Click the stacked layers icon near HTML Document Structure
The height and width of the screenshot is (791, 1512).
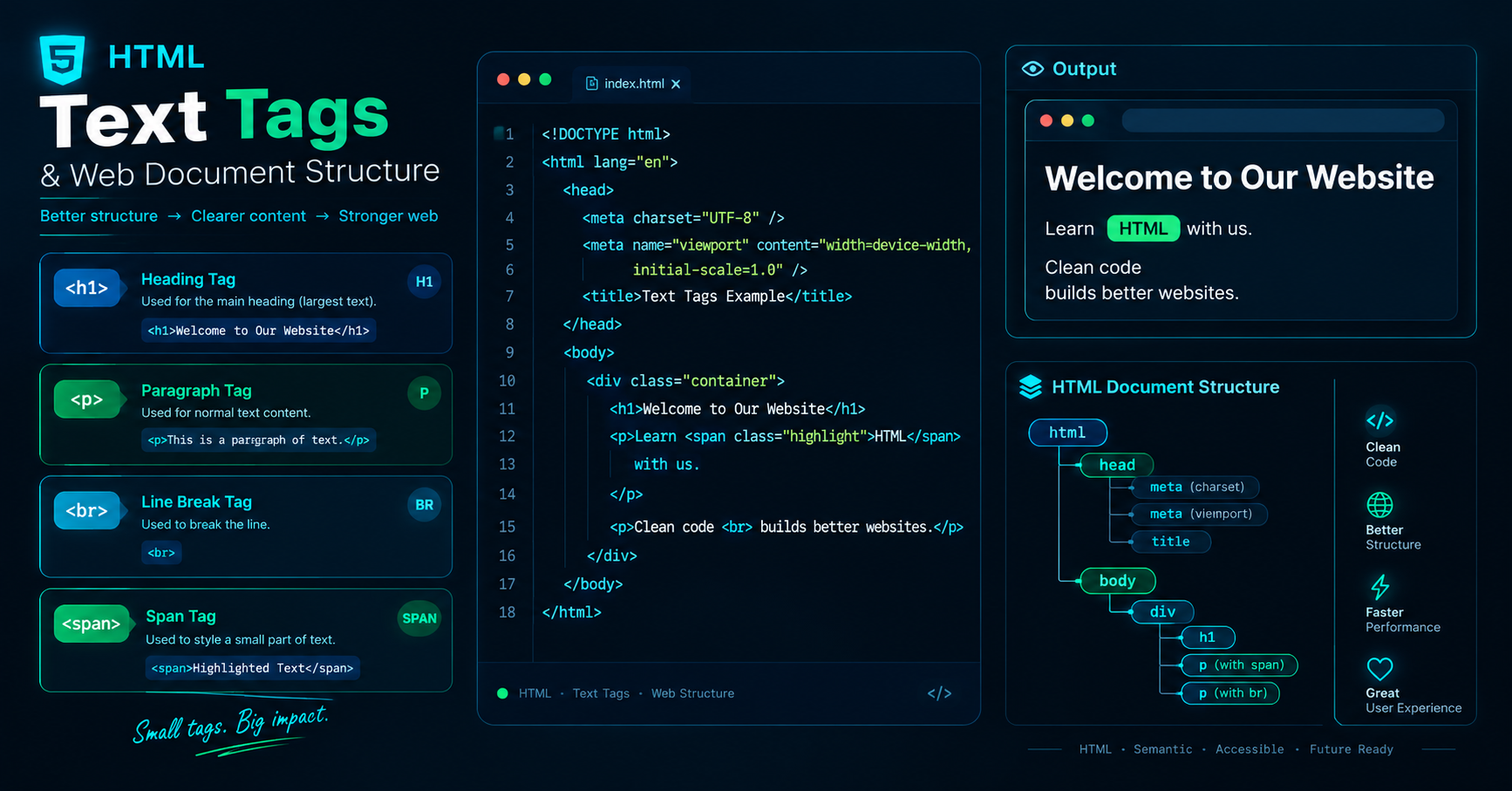coord(1031,387)
